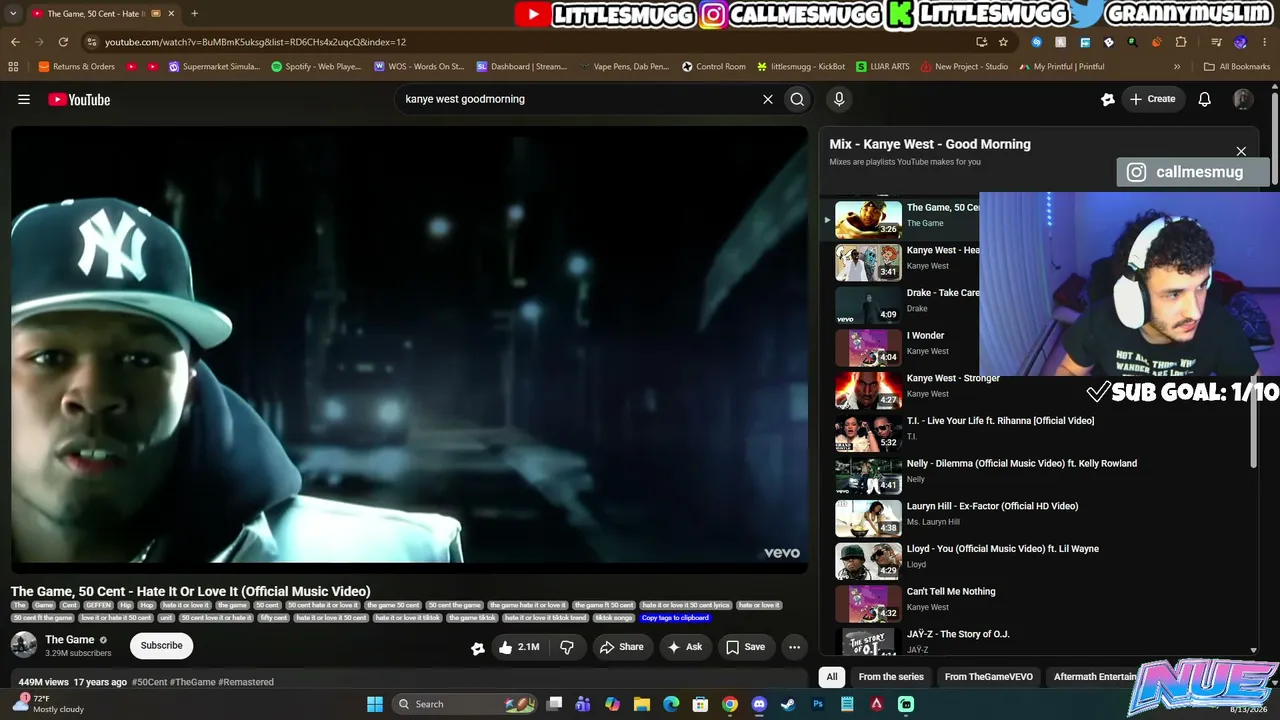Open the Spotify - Web Player bookmark
This screenshot has width=1280, height=720.
point(316,67)
